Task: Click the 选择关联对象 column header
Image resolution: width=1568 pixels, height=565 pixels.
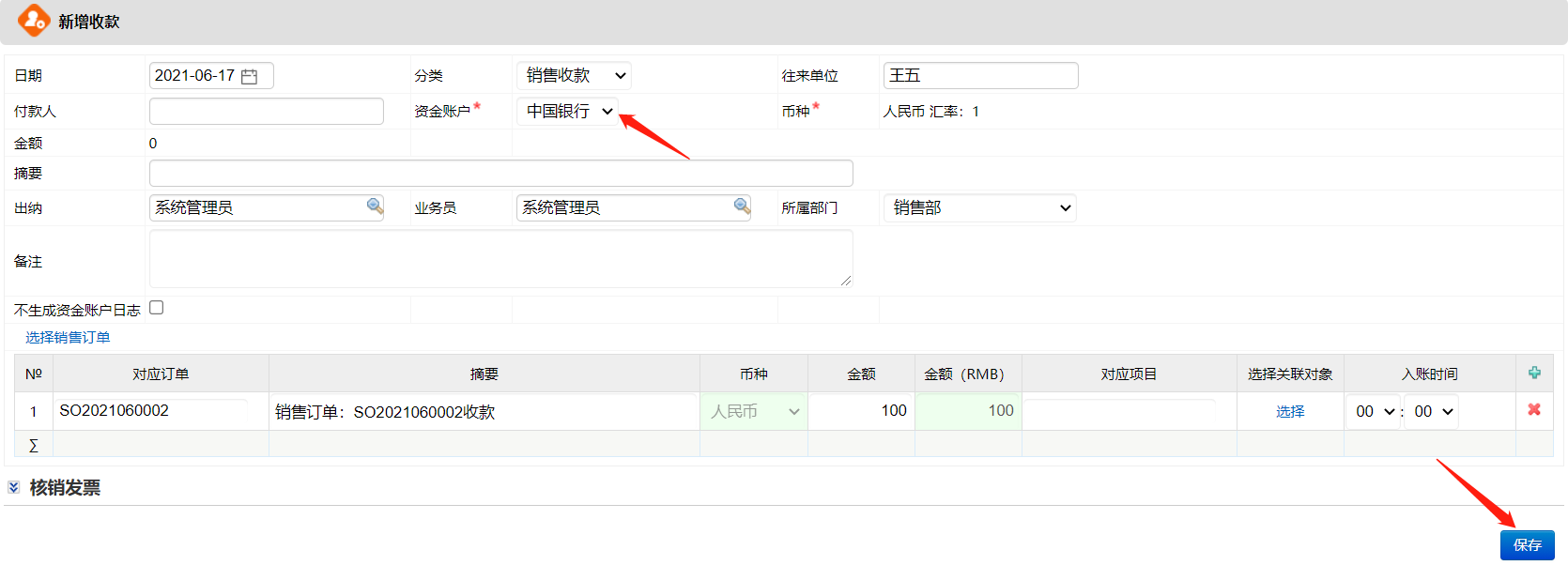Action: click(1290, 374)
